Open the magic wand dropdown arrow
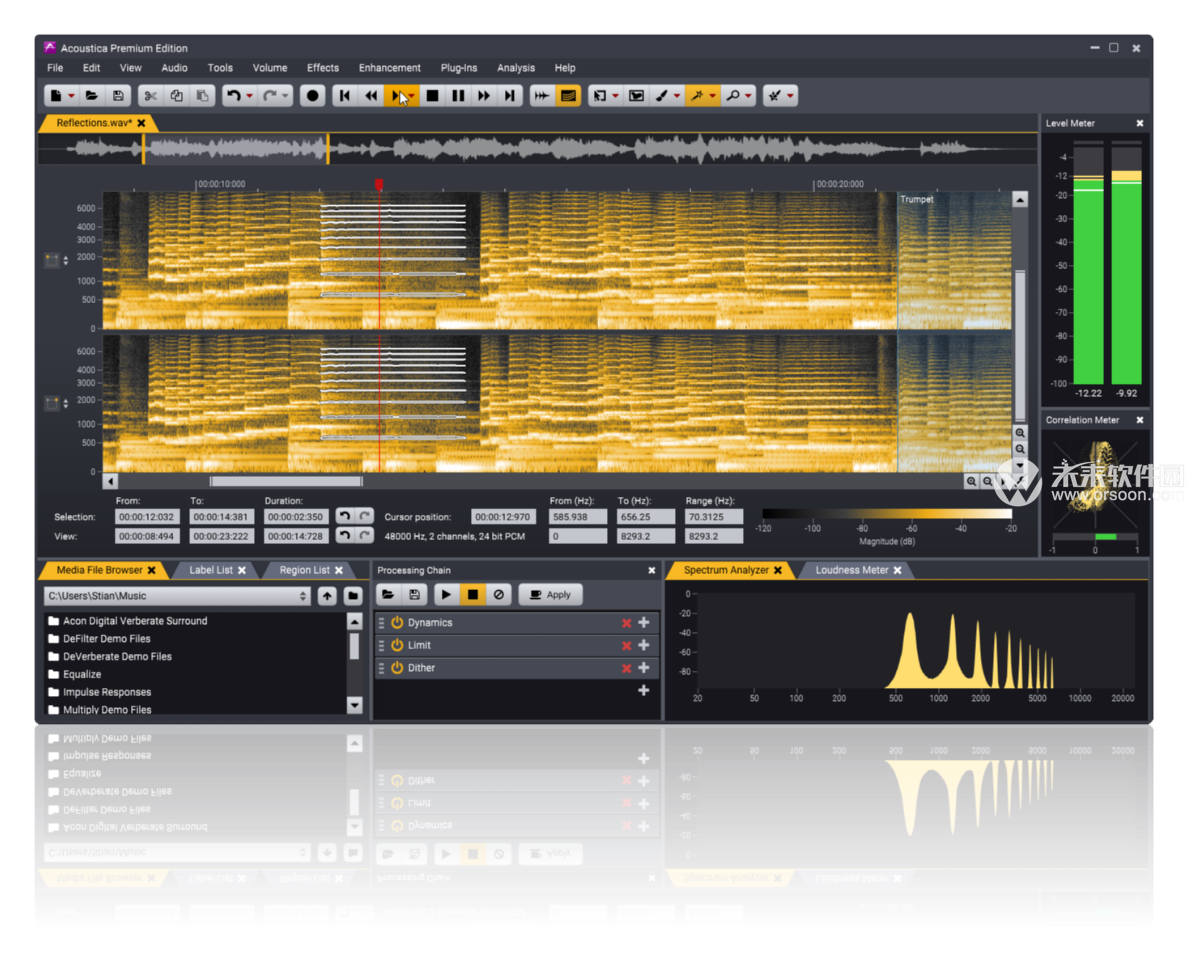Image resolution: width=1188 pixels, height=964 pixels. pos(713,96)
